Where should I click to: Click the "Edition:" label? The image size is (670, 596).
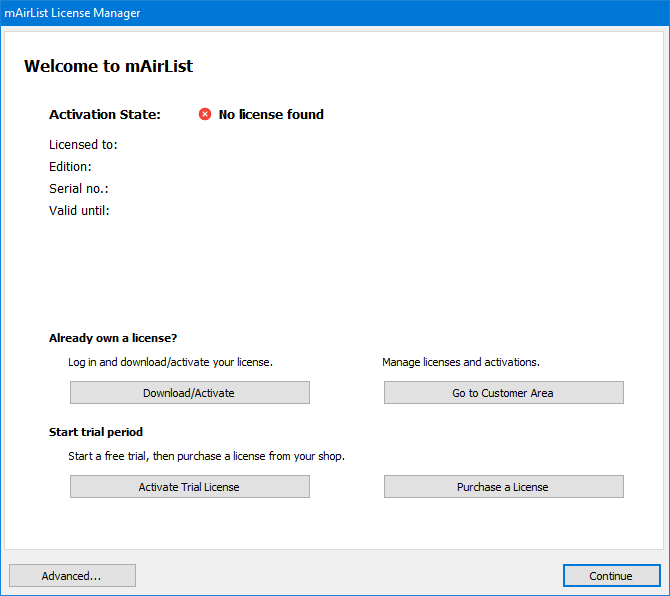pyautogui.click(x=70, y=167)
